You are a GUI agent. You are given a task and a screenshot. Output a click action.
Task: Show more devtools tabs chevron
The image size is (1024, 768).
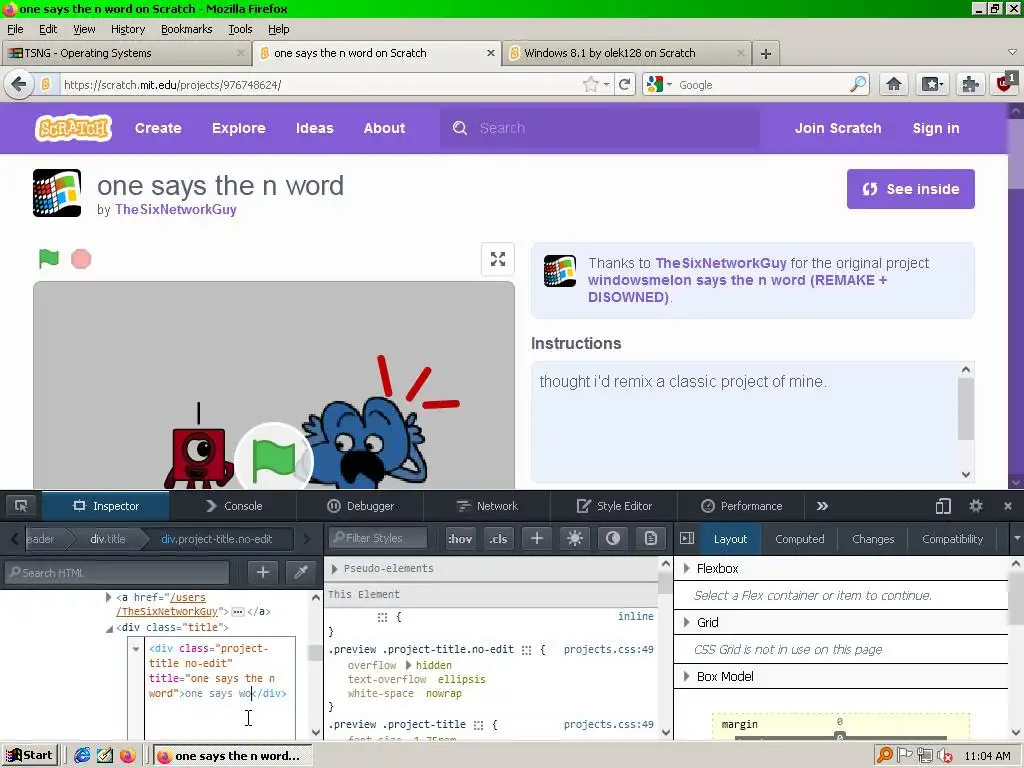[822, 506]
